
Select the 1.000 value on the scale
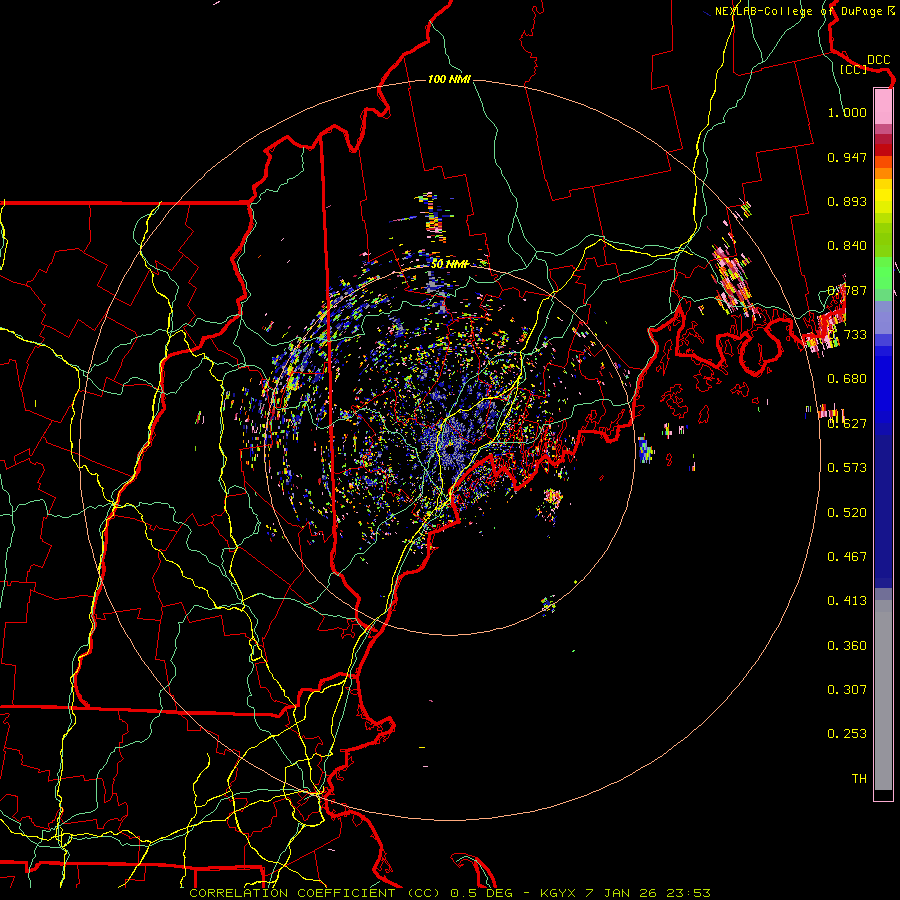[x=847, y=112]
